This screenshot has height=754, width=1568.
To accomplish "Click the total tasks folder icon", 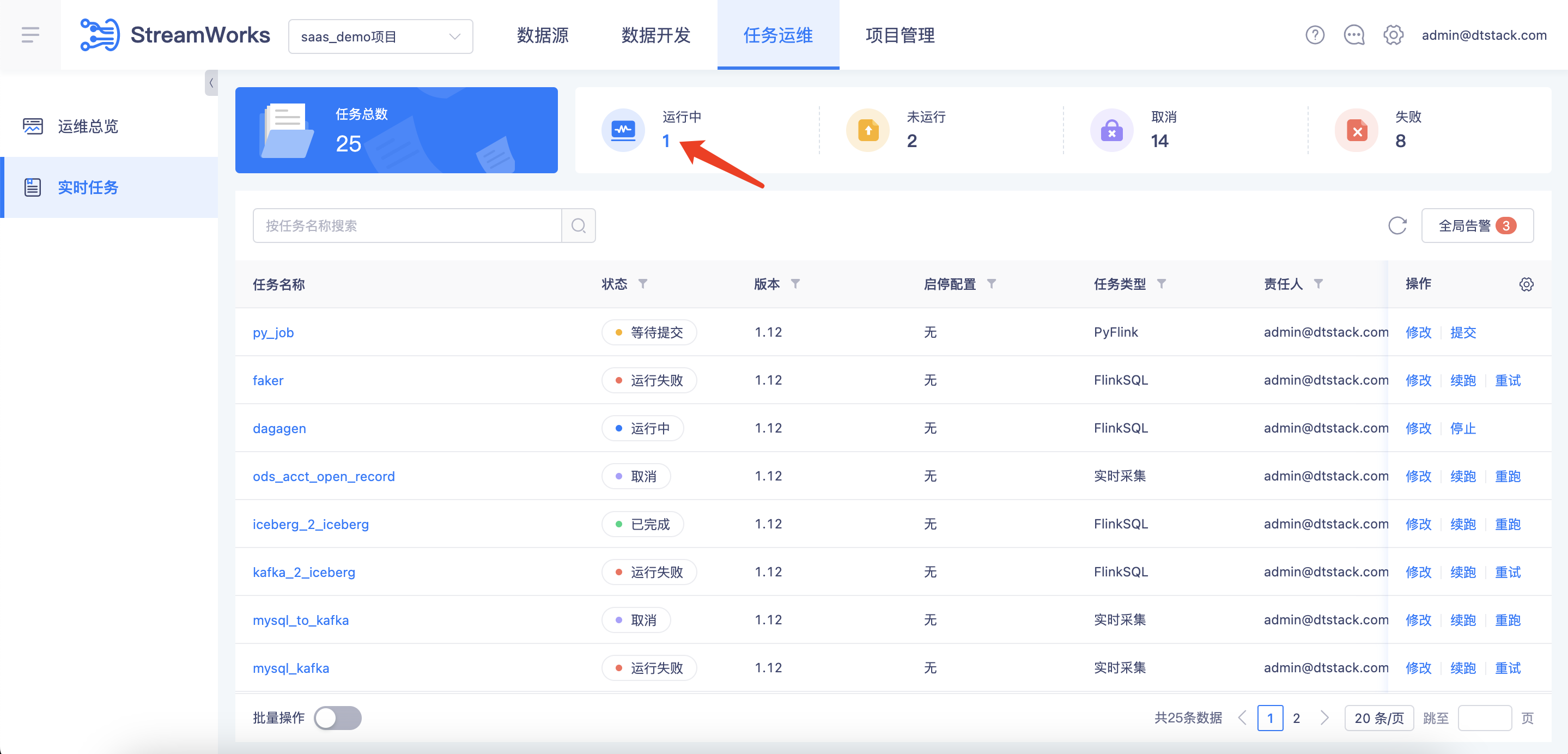I will pos(286,130).
